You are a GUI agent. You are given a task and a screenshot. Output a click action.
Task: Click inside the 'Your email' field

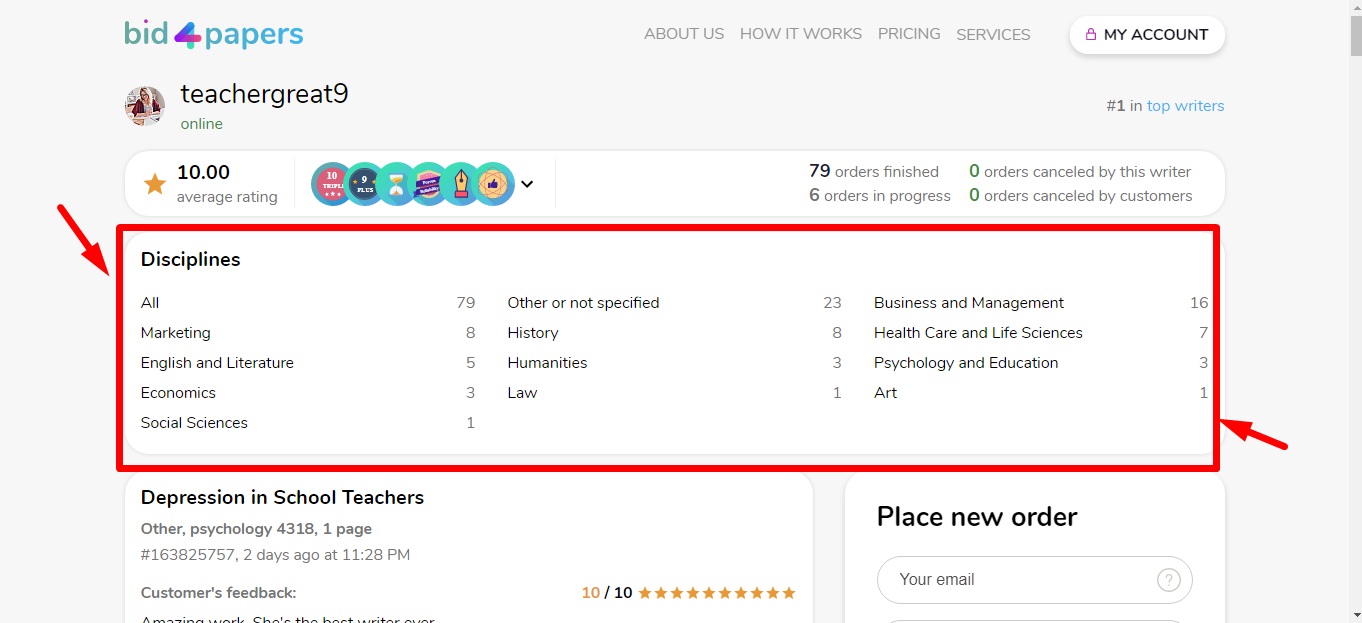click(x=1035, y=580)
